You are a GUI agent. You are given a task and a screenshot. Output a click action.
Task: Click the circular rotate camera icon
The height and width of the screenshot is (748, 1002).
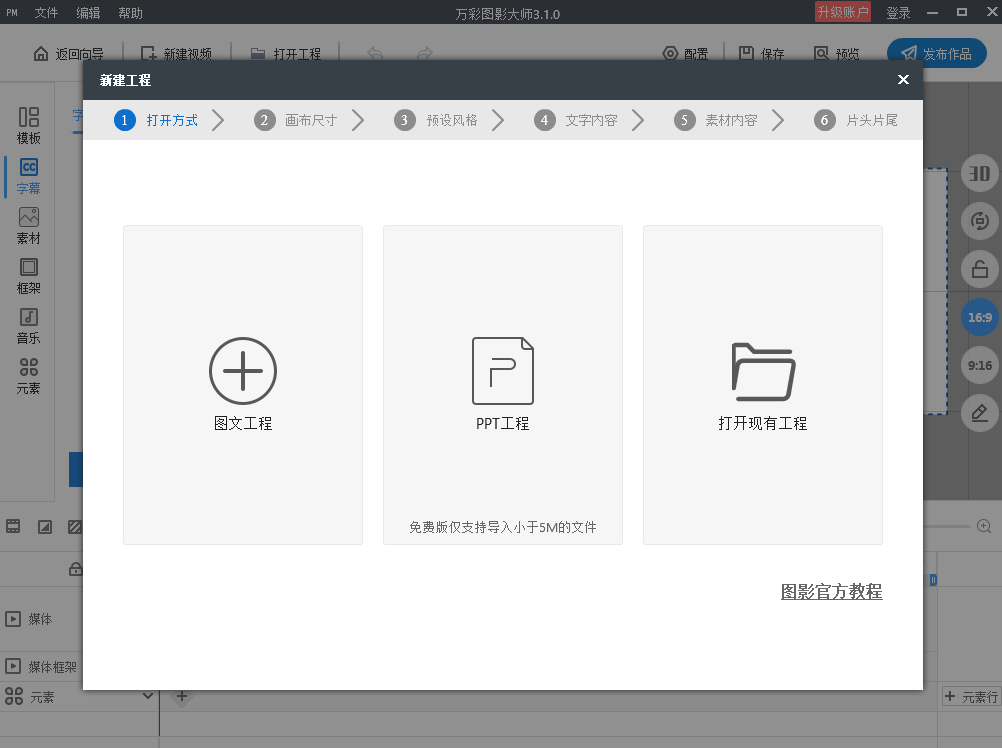[980, 221]
